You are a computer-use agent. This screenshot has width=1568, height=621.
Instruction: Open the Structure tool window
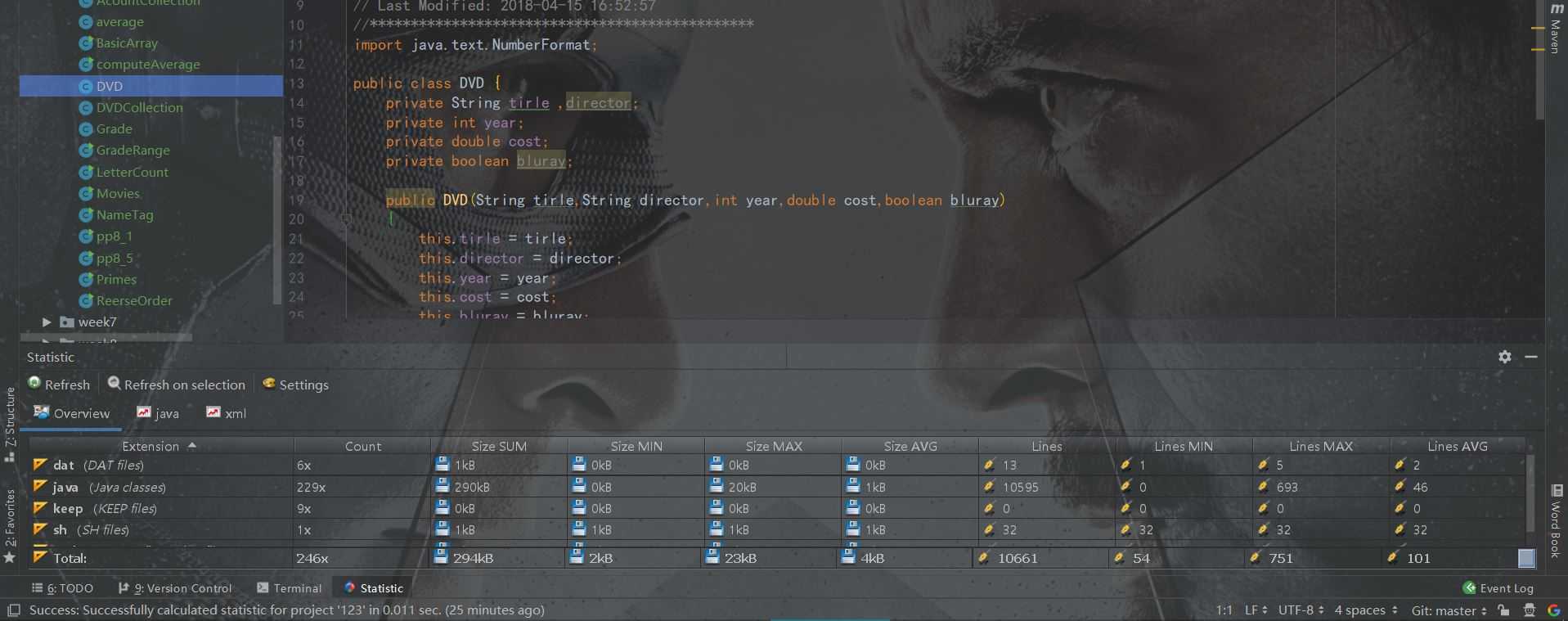point(10,424)
